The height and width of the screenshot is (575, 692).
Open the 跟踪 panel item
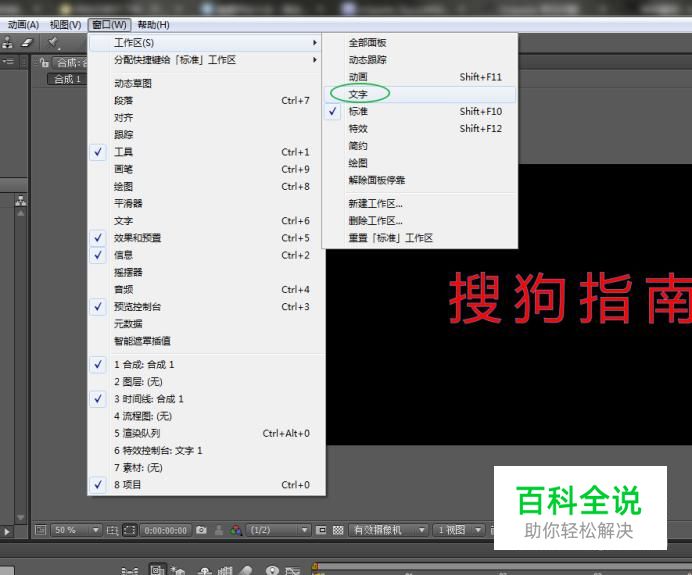pyautogui.click(x=207, y=135)
